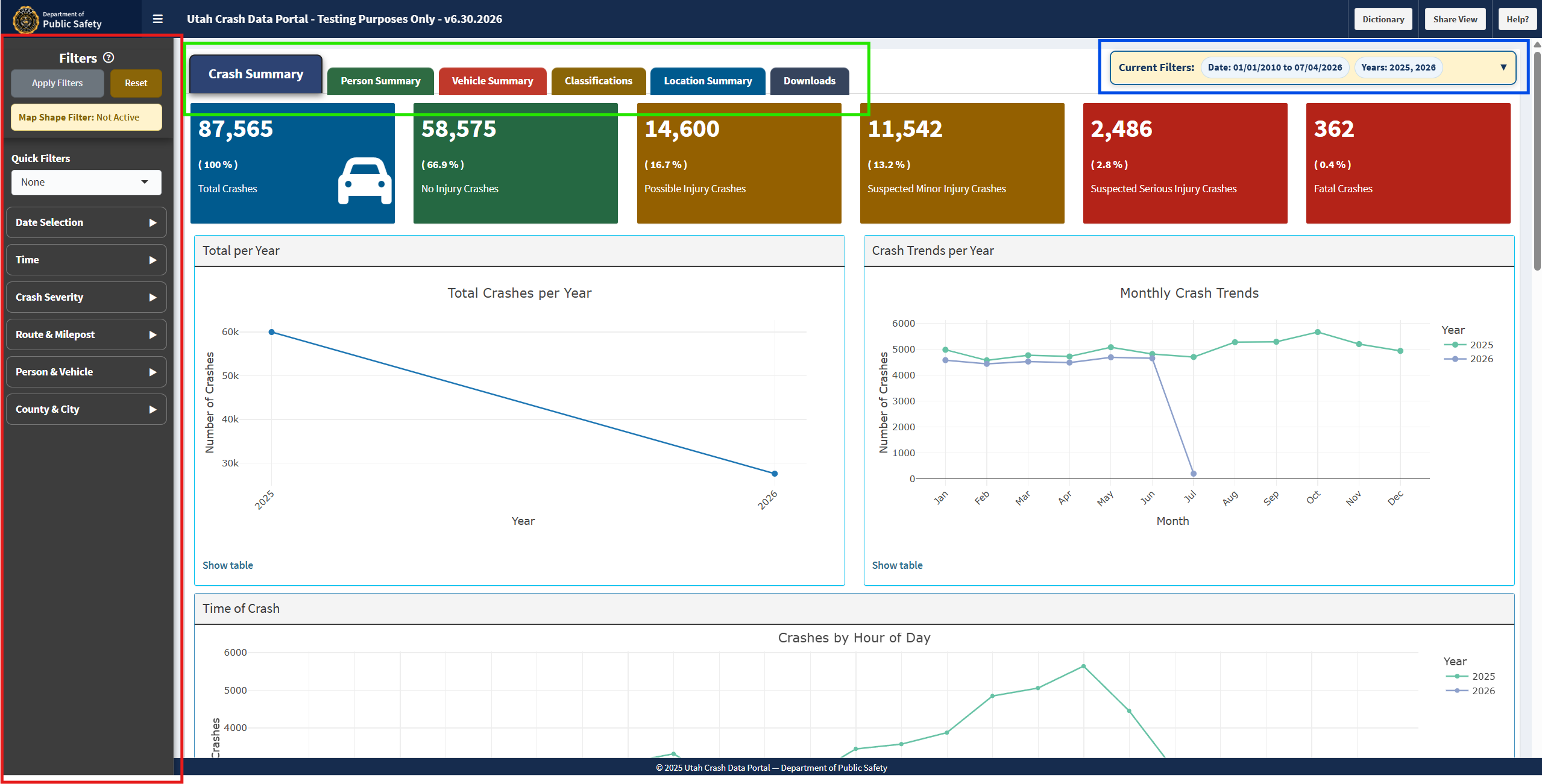Expand the Date Selection filter section

(x=86, y=222)
